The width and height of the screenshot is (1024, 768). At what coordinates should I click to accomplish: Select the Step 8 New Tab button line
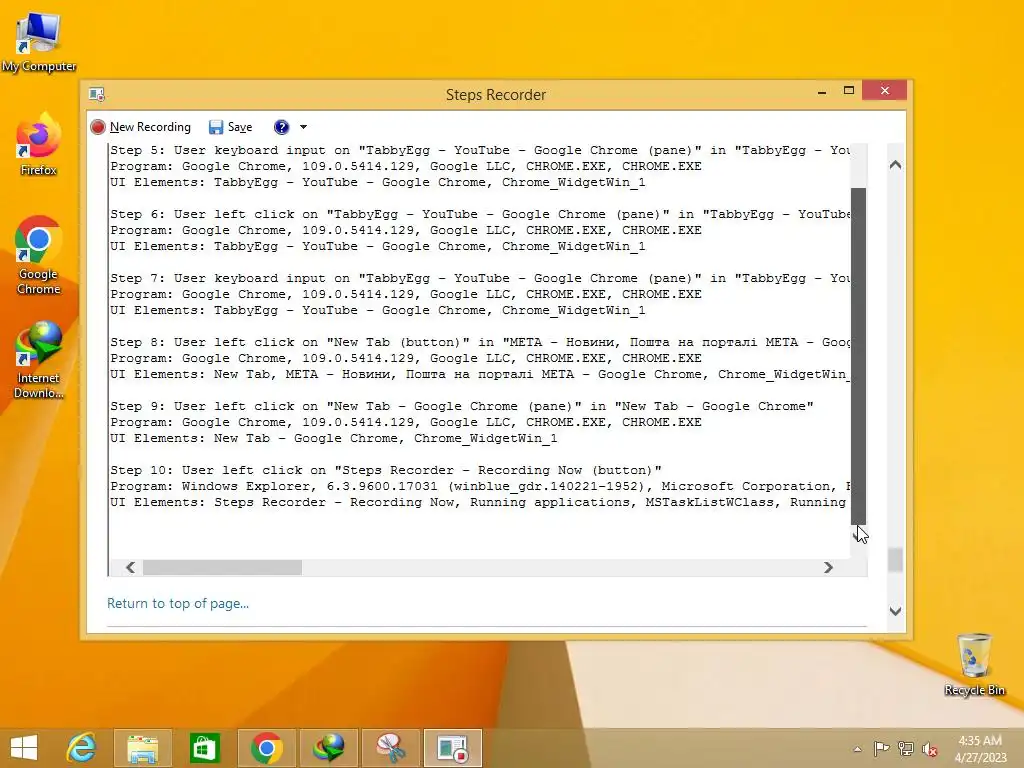(x=480, y=342)
